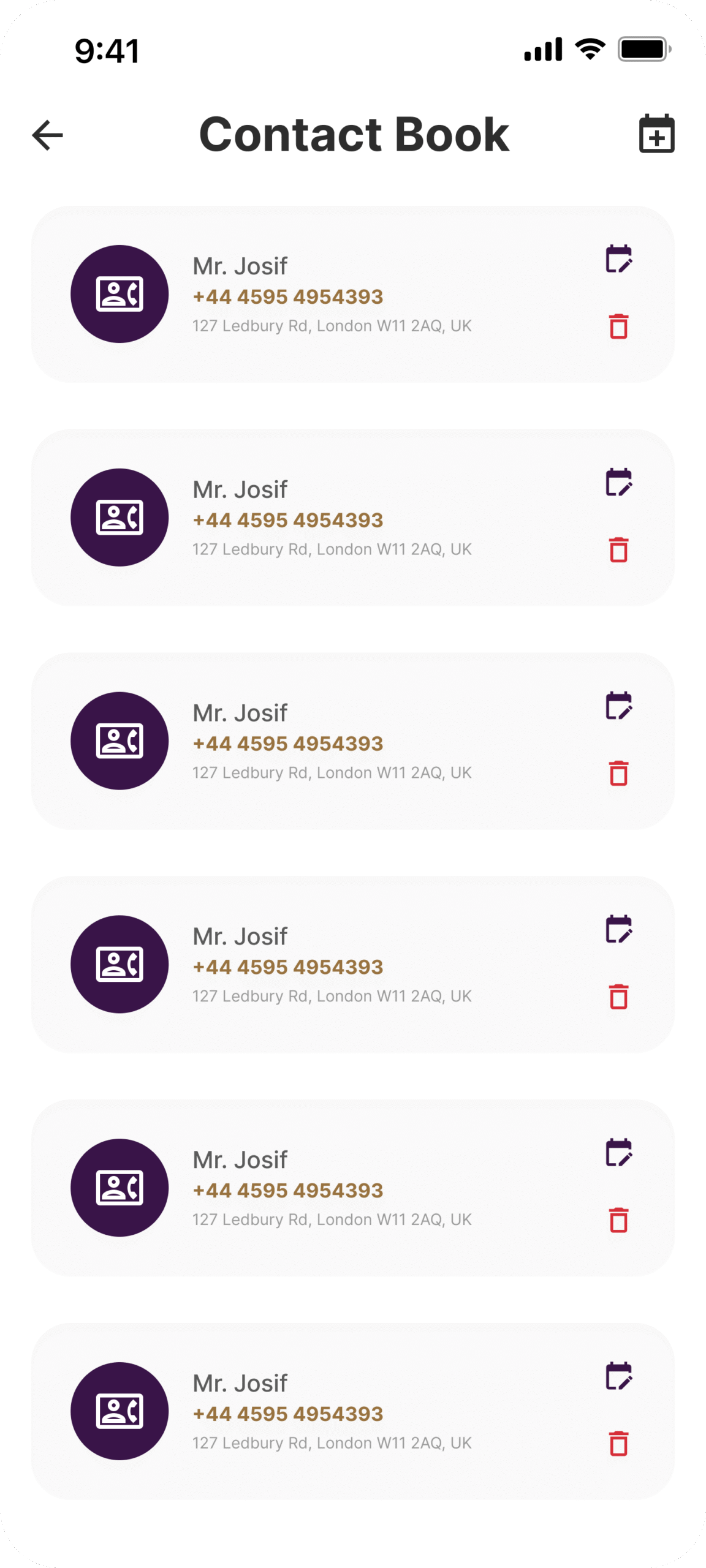This screenshot has width=706, height=1568.
Task: Edit the fifth contact entry
Action: (618, 1153)
